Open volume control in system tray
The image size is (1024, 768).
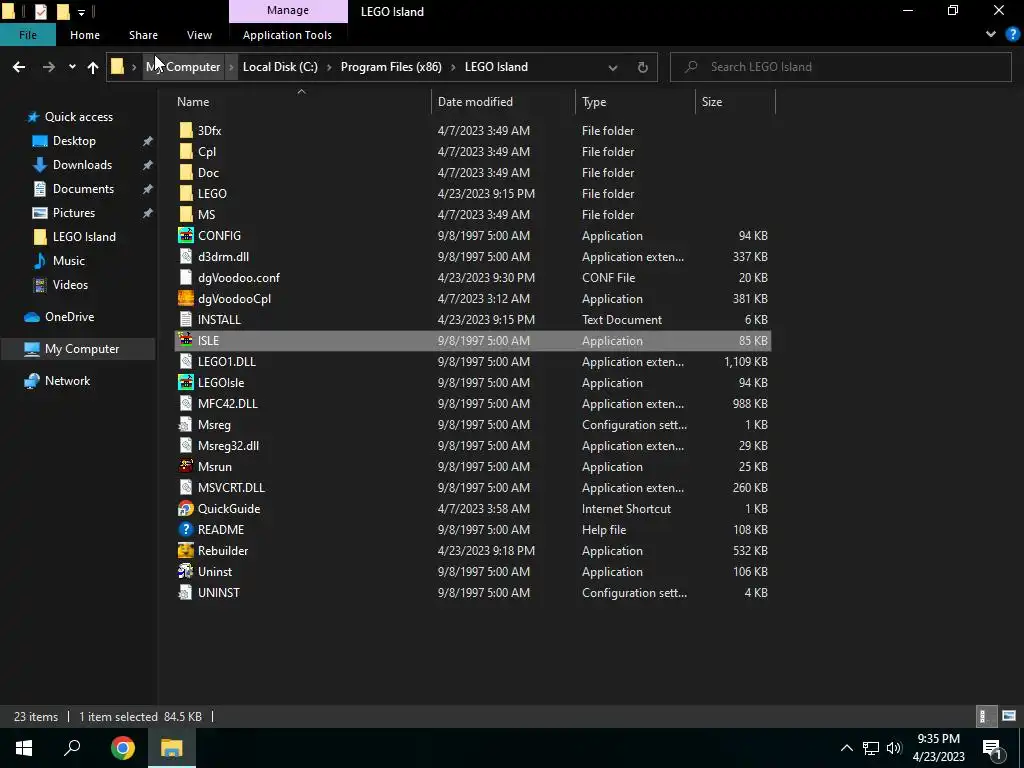[894, 748]
